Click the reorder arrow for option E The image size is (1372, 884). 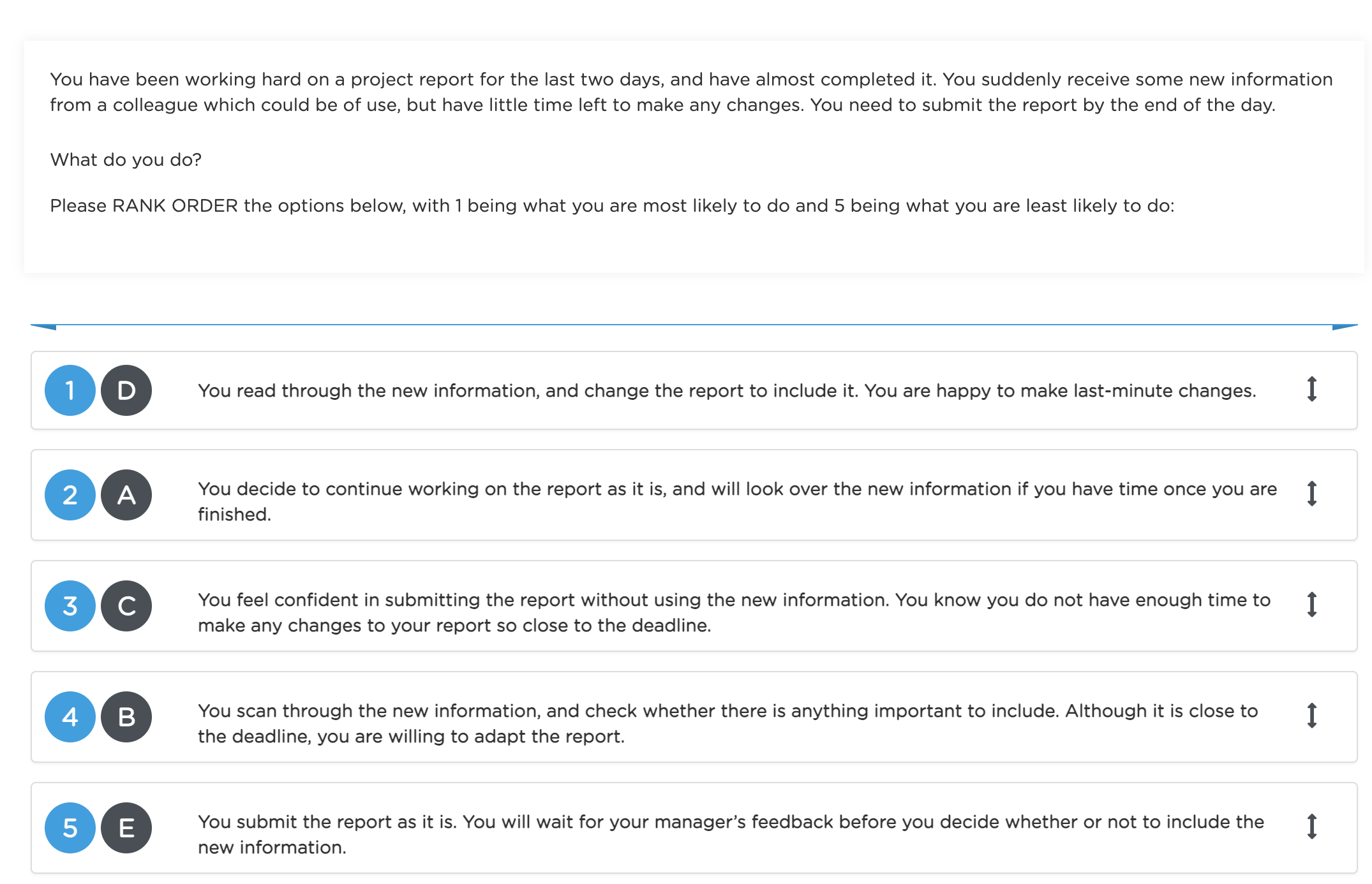1311,827
